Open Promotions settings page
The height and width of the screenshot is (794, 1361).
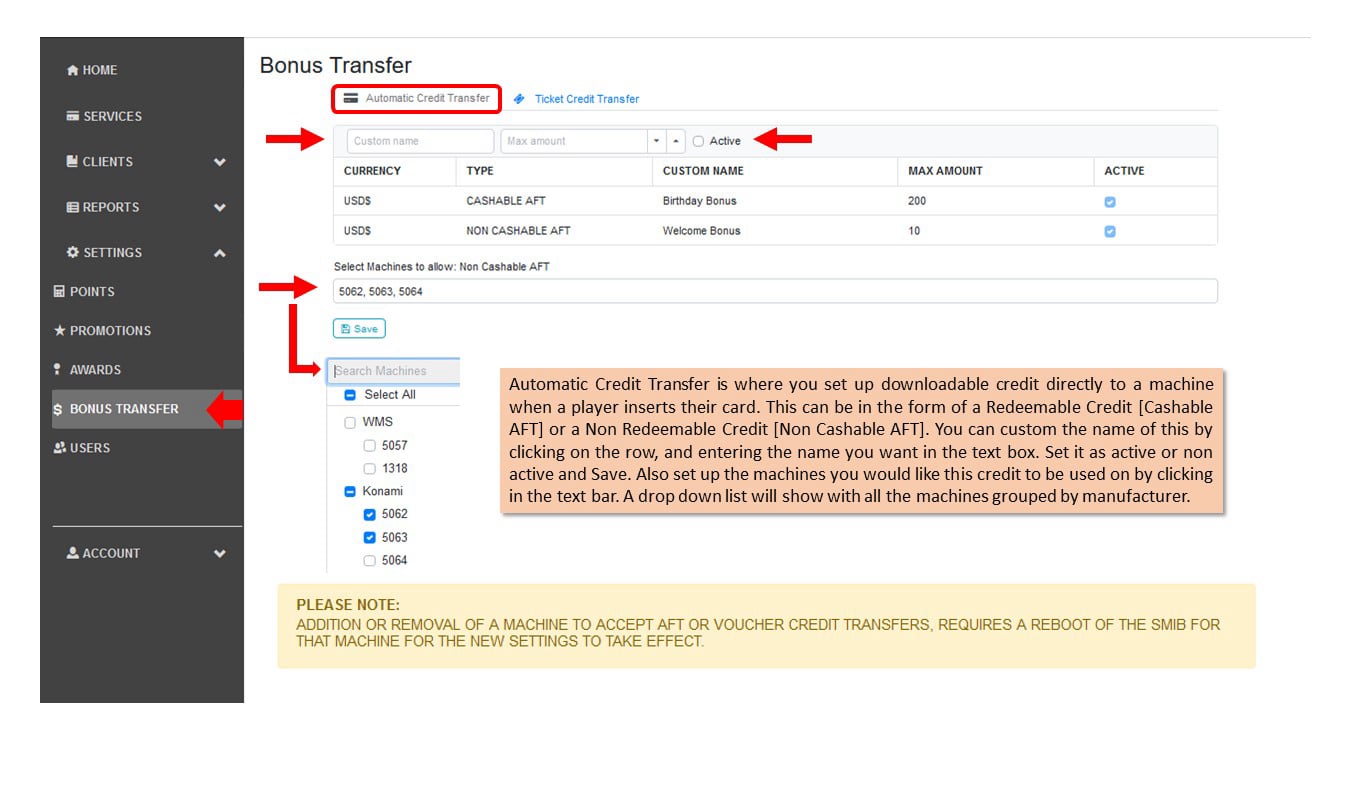(102, 331)
